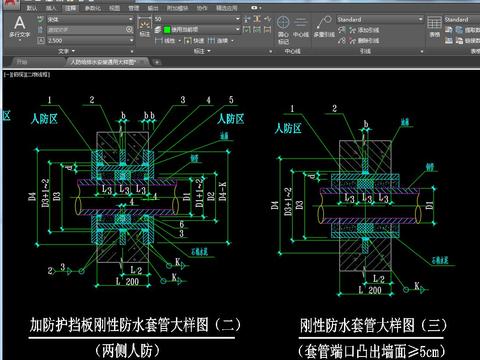The image size is (480, 360).
Task: Click 提取数据 extract data
Action: pos(468,30)
